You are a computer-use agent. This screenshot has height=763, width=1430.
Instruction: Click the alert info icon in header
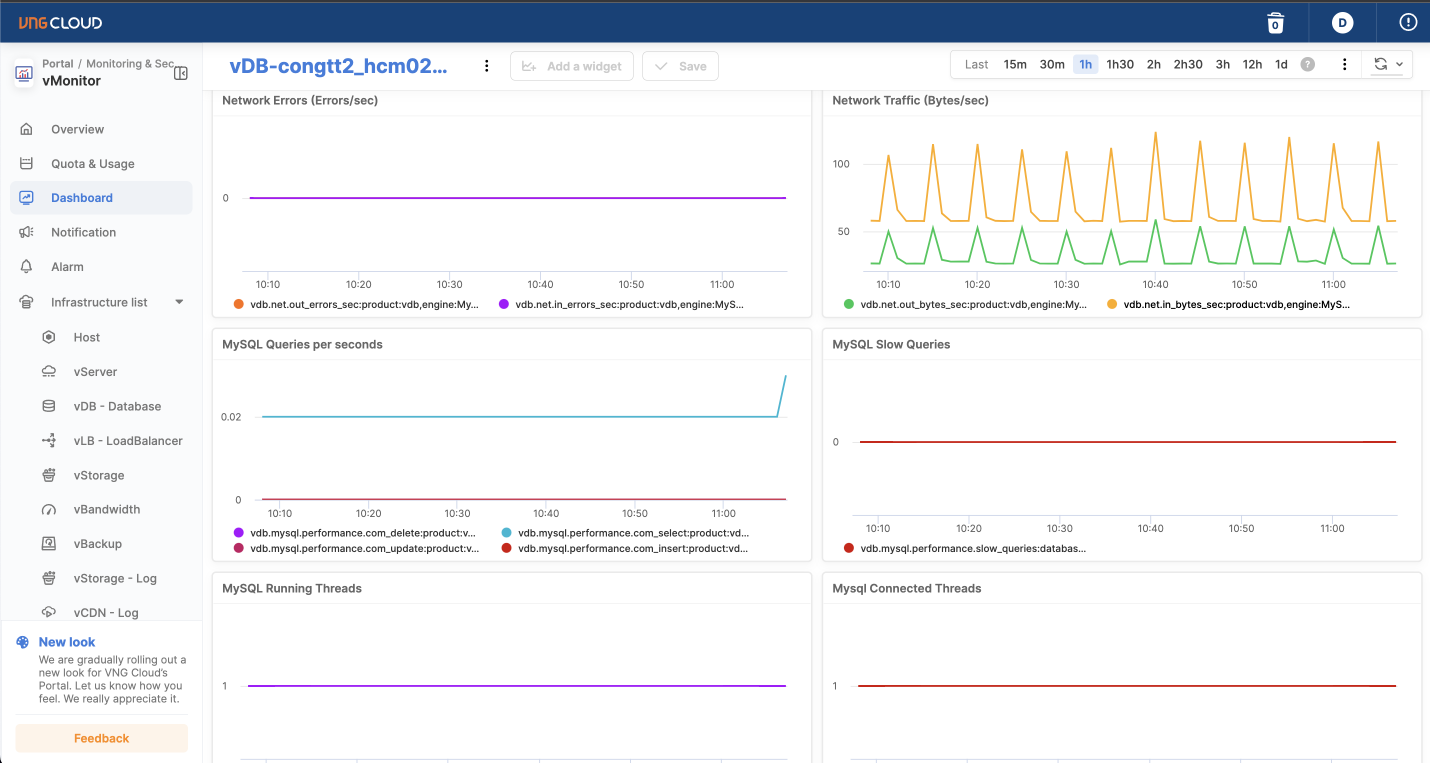(1407, 22)
